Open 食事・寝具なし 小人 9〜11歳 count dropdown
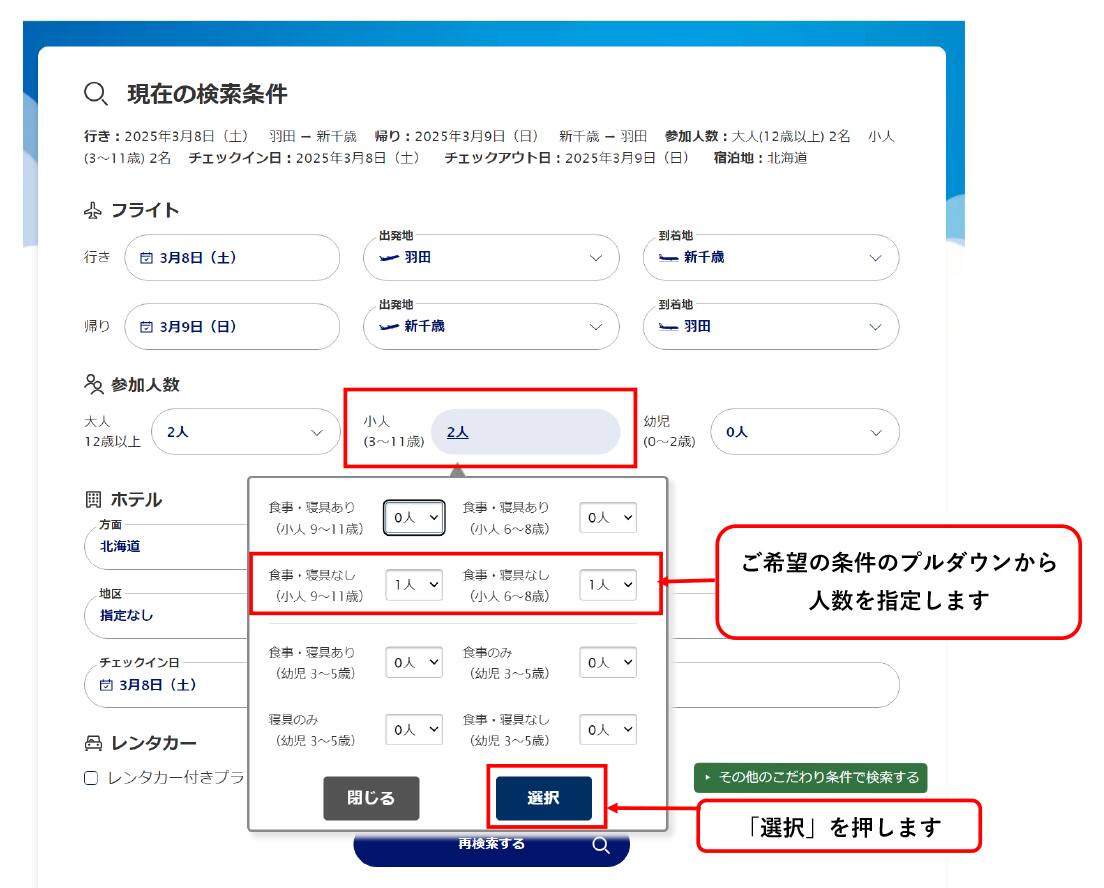The height and width of the screenshot is (888, 1104). pos(414,585)
